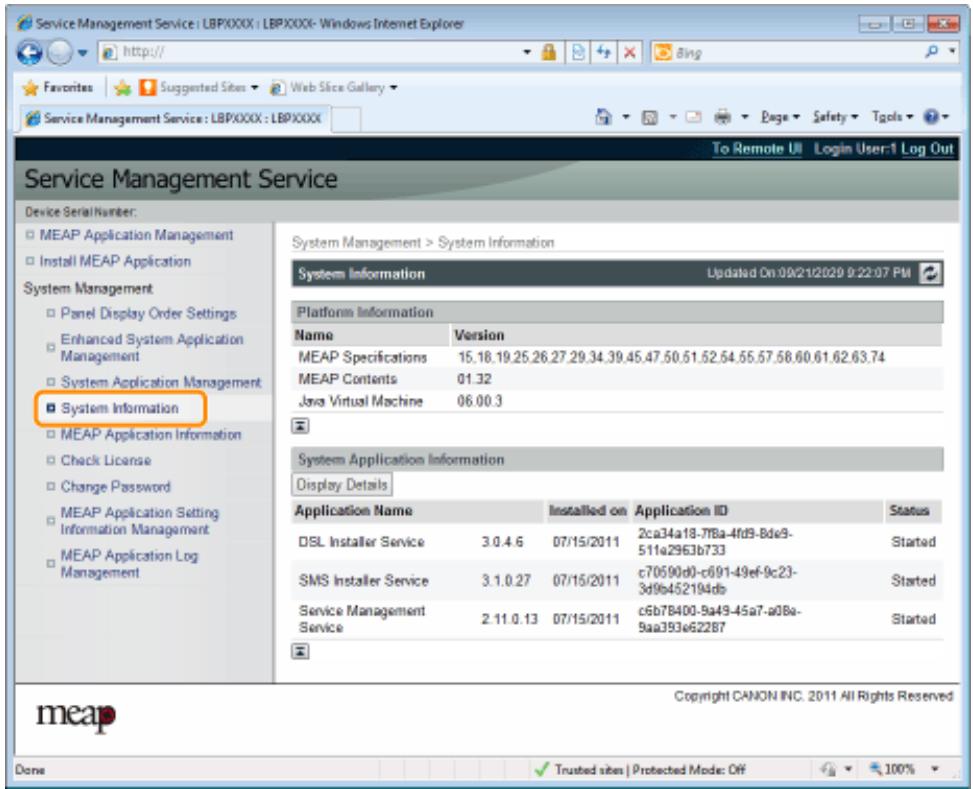Screen dimensions: 973x789
Task: Open Enhanced System Application Management
Action: 151,348
